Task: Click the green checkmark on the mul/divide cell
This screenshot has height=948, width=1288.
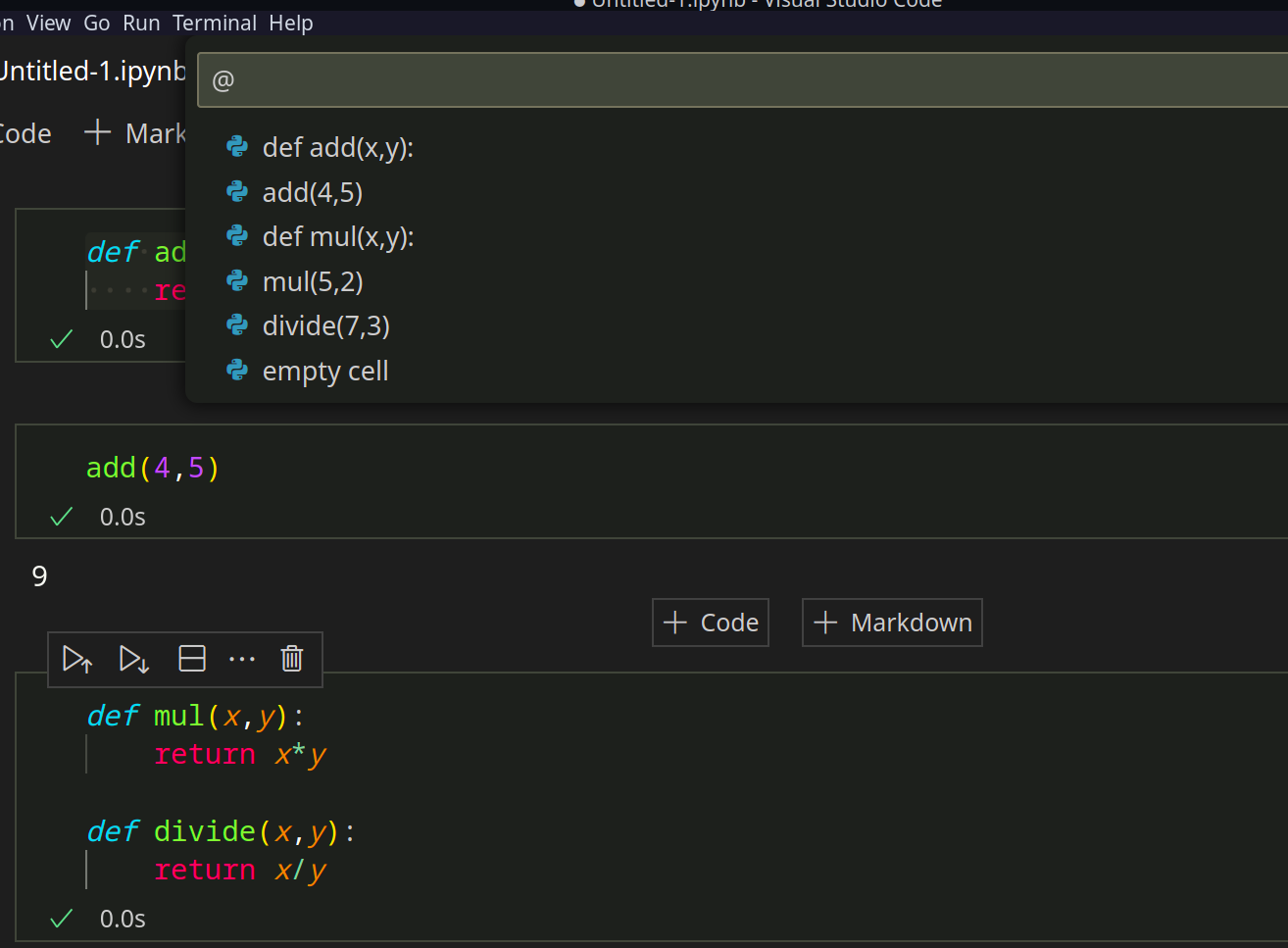Action: click(x=60, y=918)
